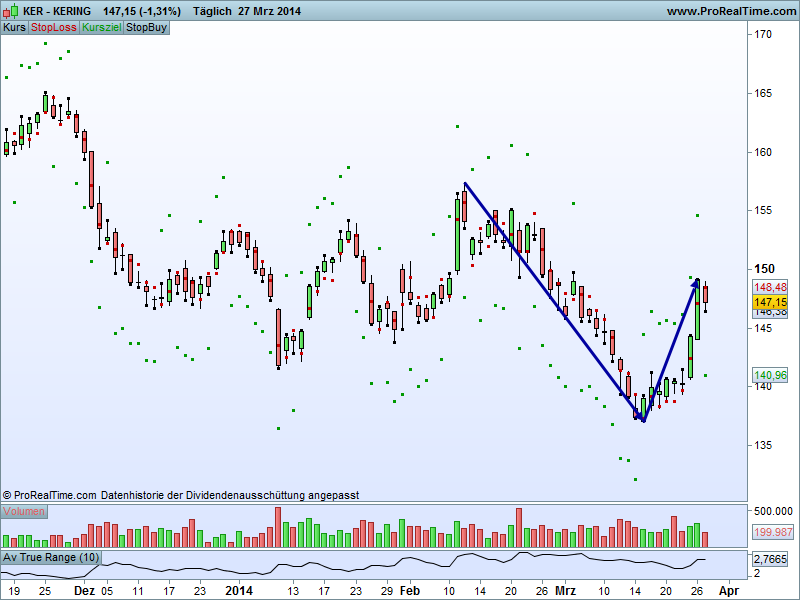
Task: Open Av True Range (10) indicator settings
Action: [51, 557]
